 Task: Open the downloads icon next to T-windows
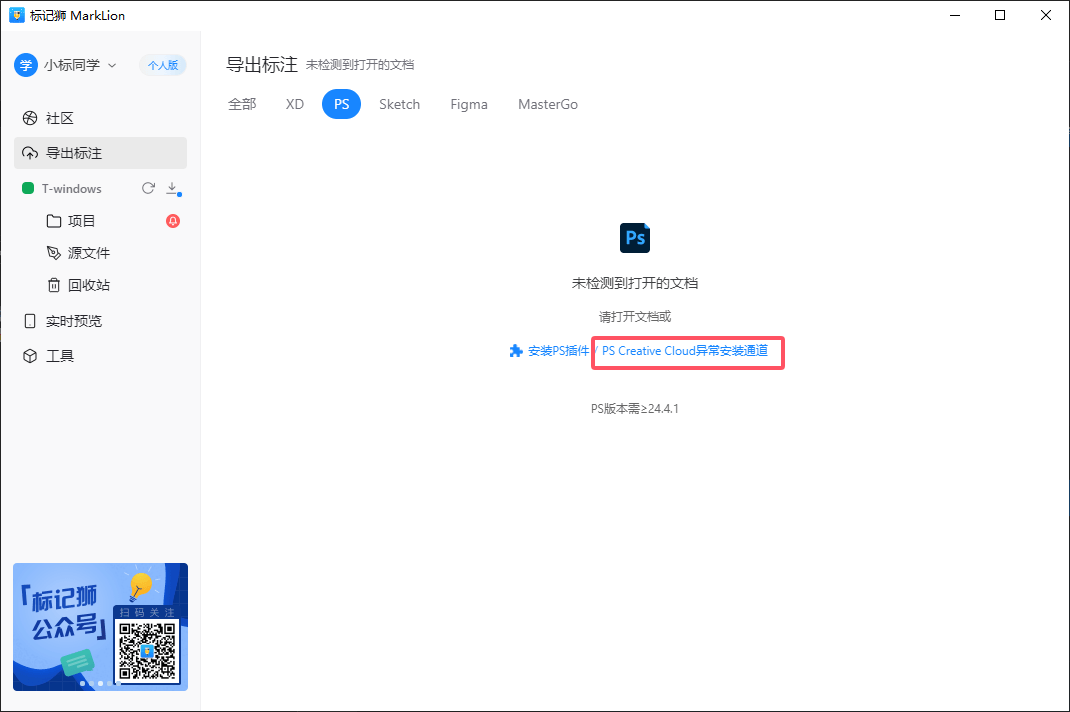pos(173,188)
